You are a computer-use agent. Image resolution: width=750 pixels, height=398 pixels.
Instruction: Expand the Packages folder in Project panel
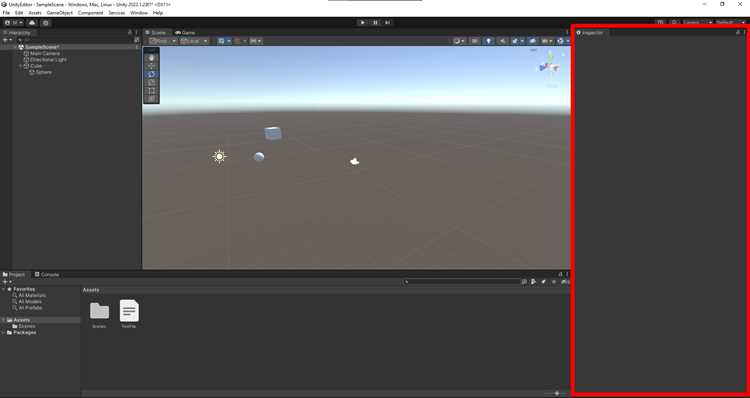(4, 332)
